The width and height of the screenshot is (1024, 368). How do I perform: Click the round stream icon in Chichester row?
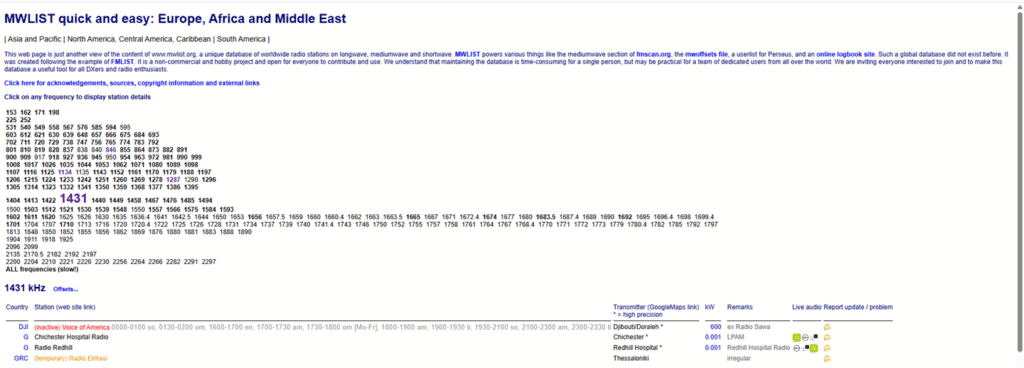point(805,337)
